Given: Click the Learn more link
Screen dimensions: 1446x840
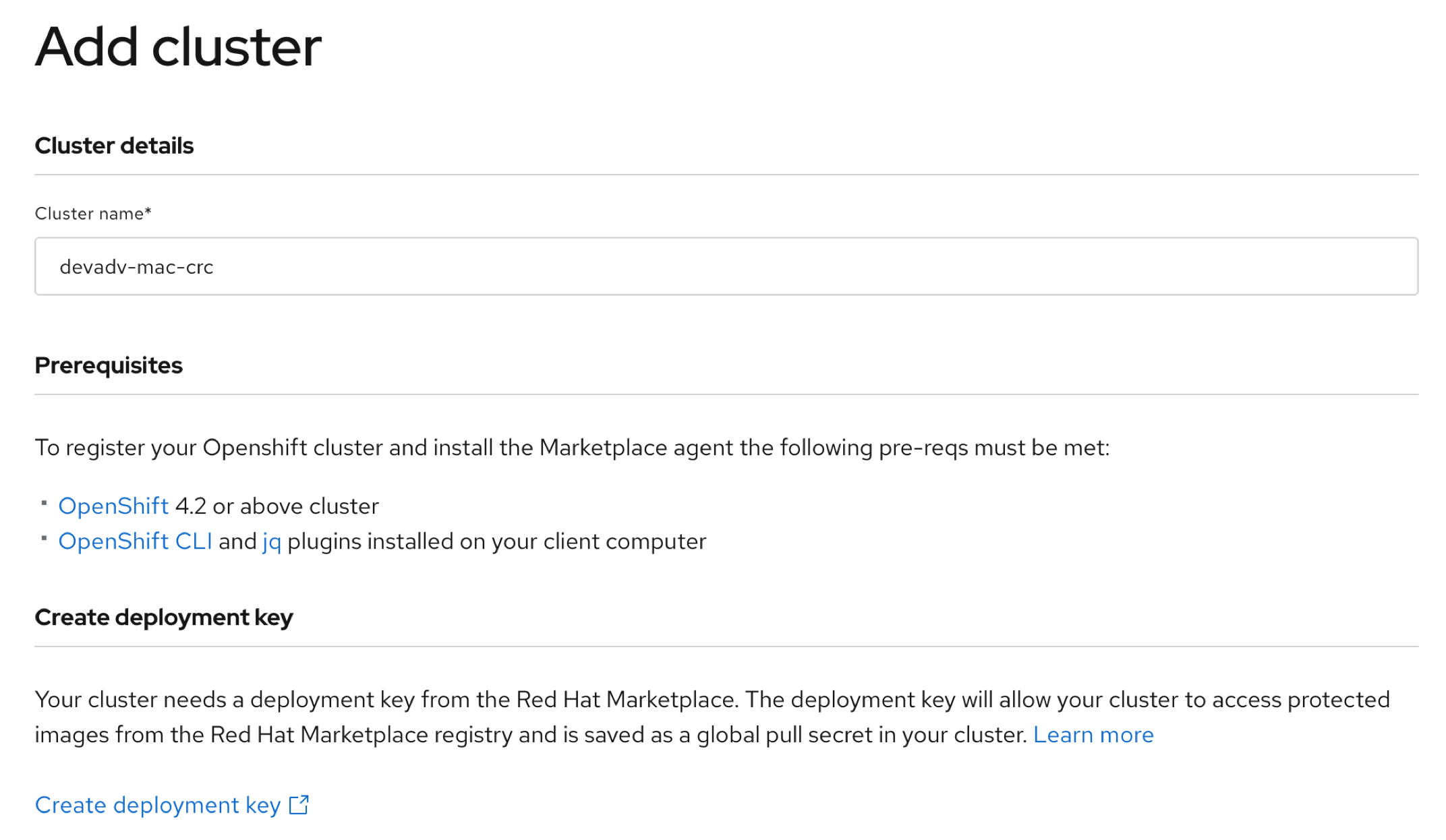Looking at the screenshot, I should pyautogui.click(x=1093, y=734).
